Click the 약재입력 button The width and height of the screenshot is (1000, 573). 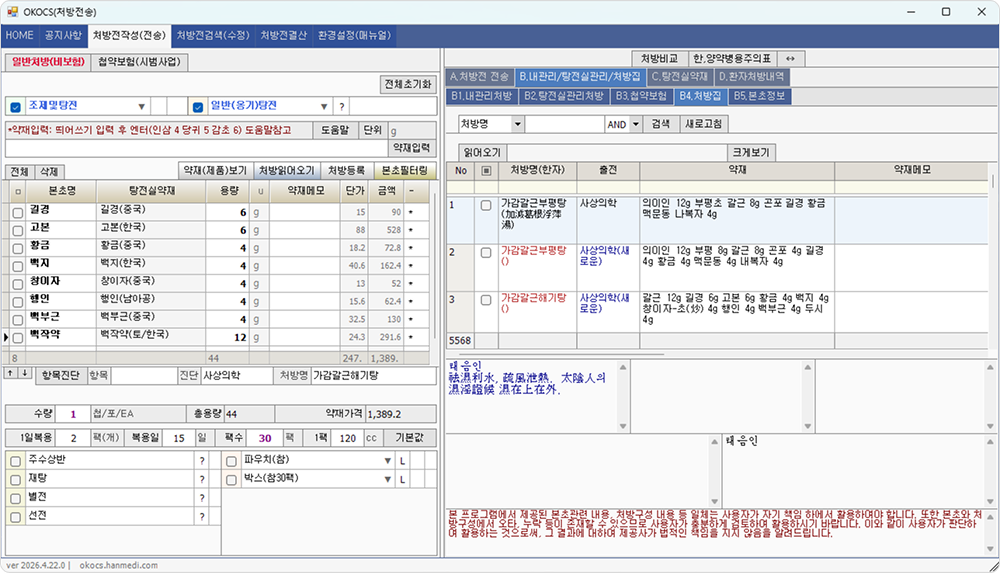(412, 147)
